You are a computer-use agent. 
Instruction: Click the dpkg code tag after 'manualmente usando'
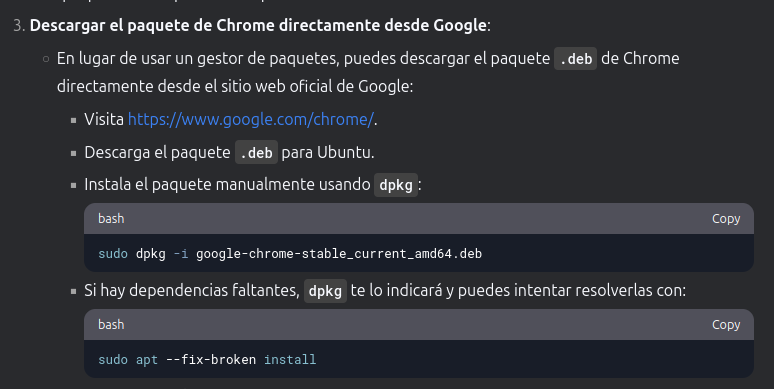point(396,185)
